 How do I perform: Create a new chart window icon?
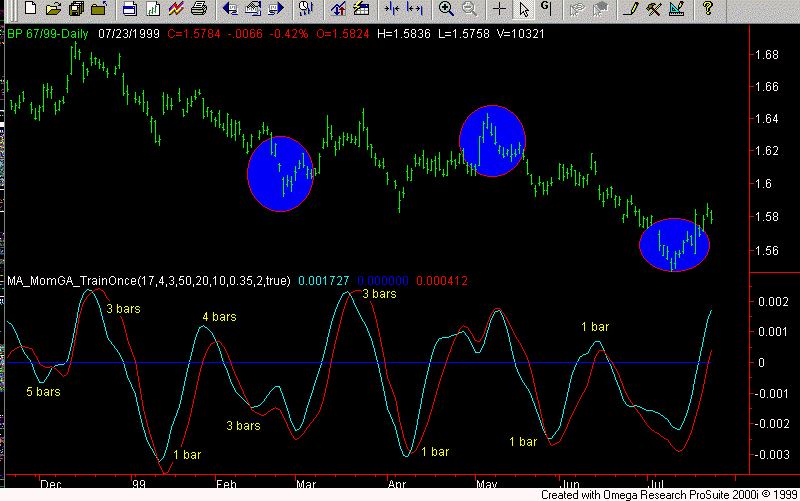153,8
